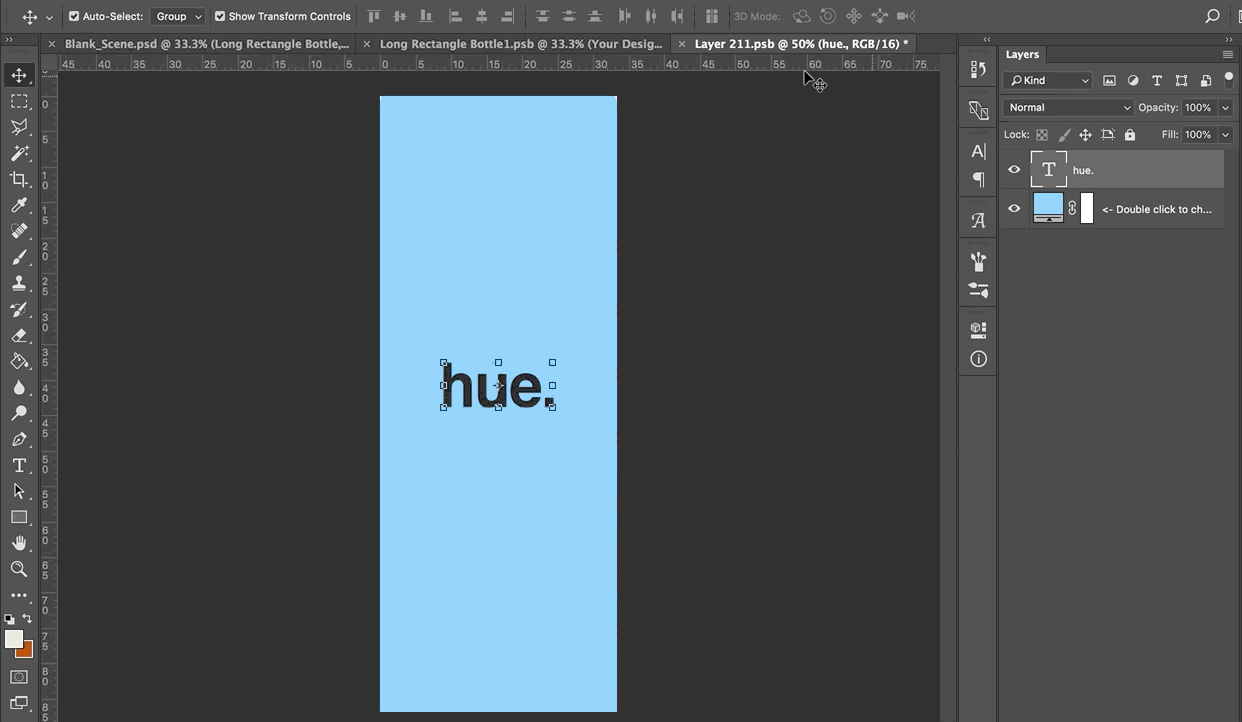Select the Eyedropper tool
The height and width of the screenshot is (722, 1242).
(19, 205)
